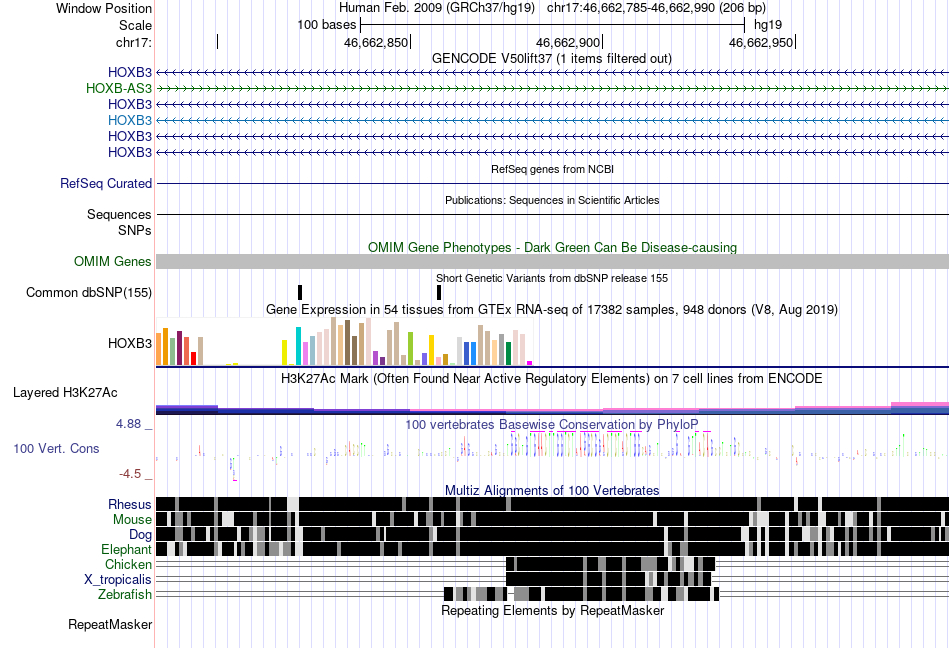Open the 100 Vert. Cons label
This screenshot has height=648, width=950.
click(x=56, y=449)
